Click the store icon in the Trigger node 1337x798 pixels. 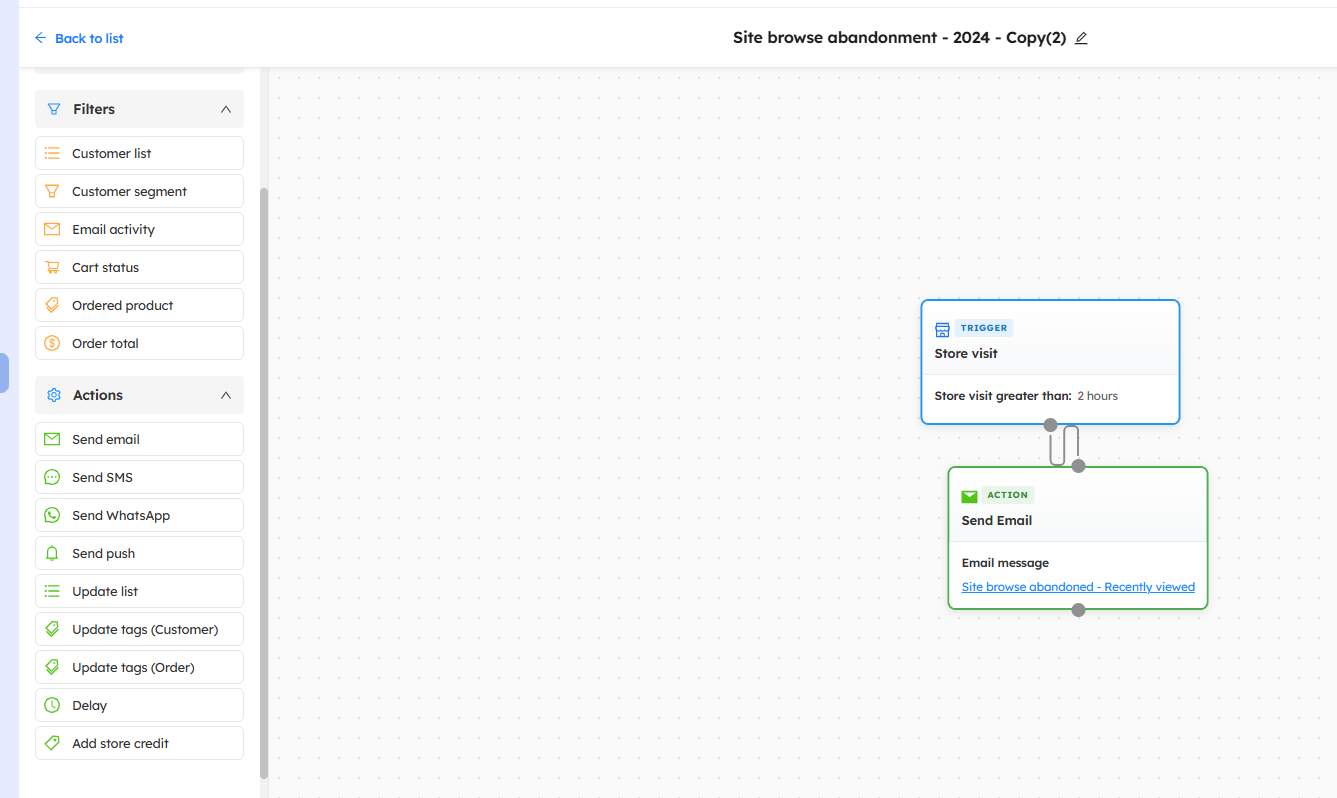pos(942,329)
